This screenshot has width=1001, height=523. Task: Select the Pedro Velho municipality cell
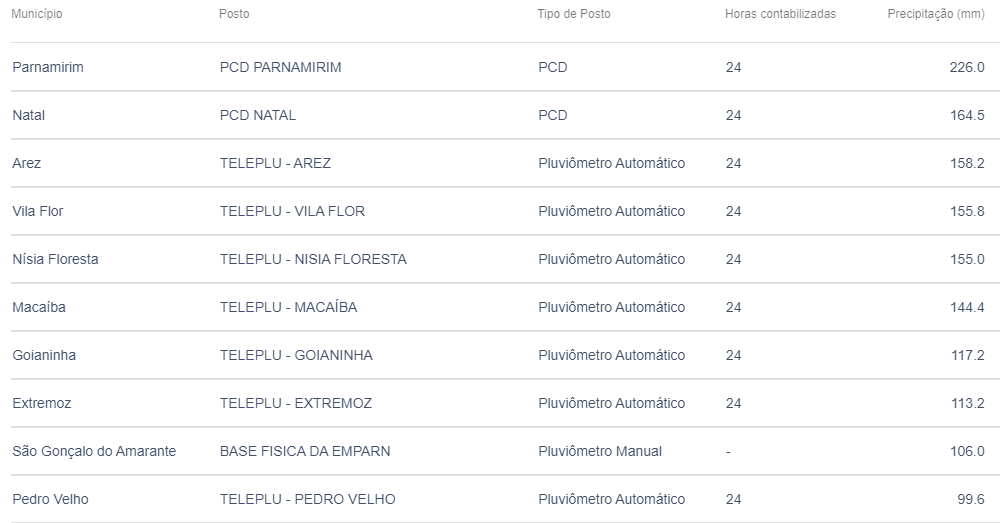tap(50, 499)
